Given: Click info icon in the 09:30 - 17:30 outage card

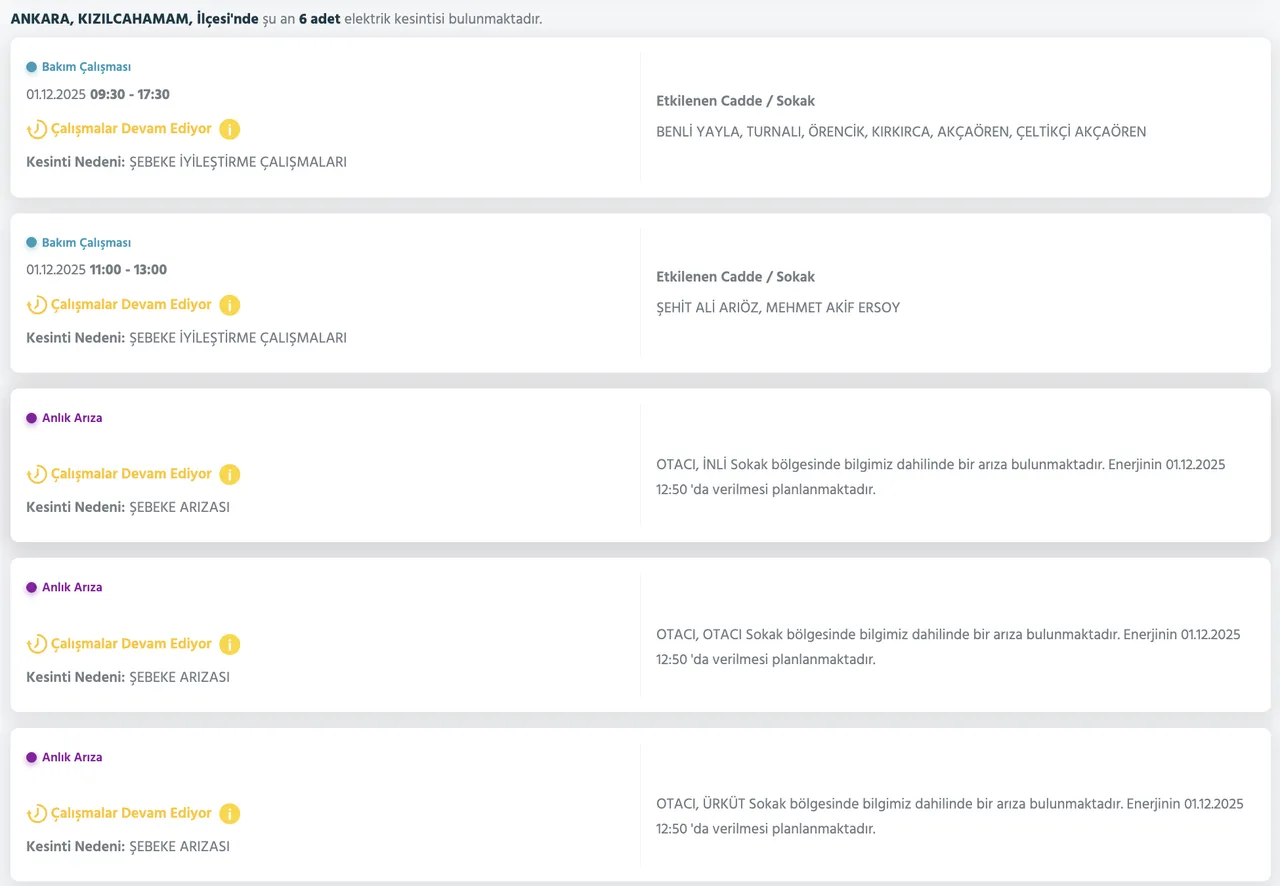Looking at the screenshot, I should click(229, 129).
